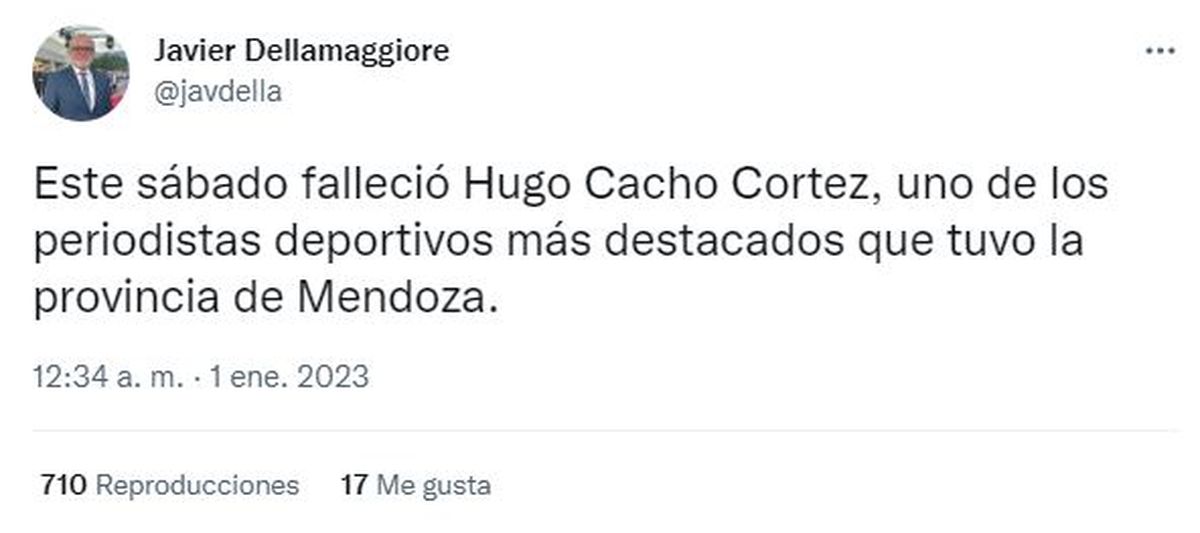This screenshot has width=1200, height=533.
Task: Click Javier Dellamaggiore's profile picture
Action: click(x=80, y=73)
